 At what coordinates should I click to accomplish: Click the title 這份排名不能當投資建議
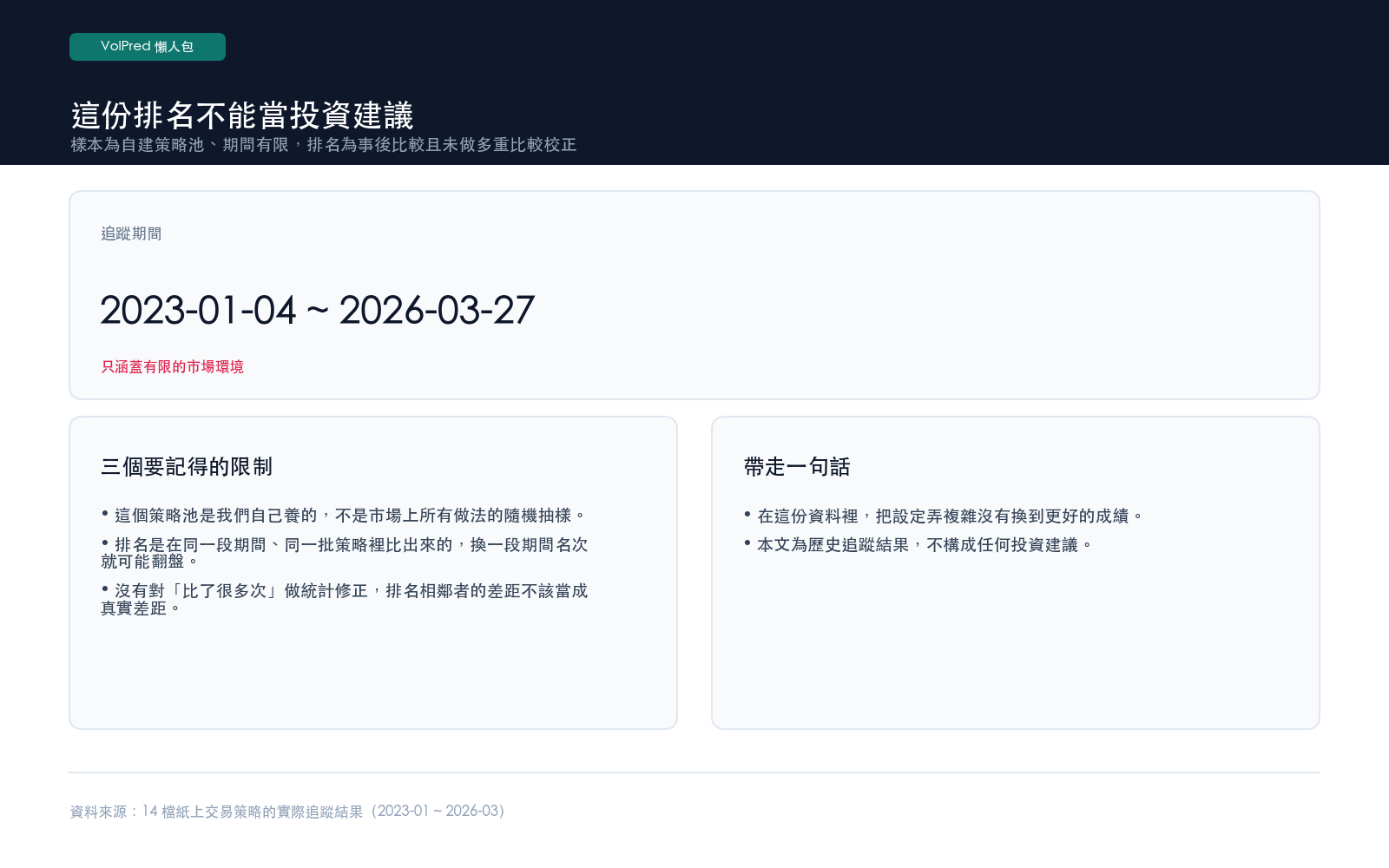click(x=242, y=115)
